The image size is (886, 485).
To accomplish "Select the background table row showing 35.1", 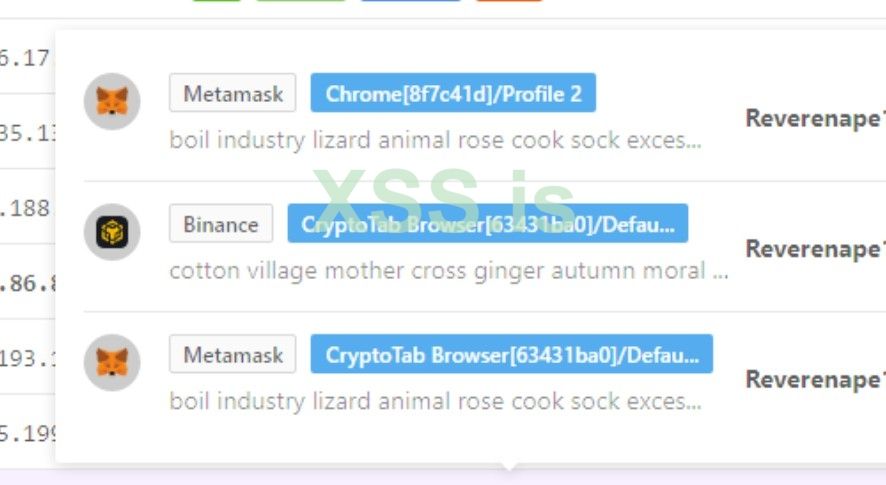I will point(27,133).
